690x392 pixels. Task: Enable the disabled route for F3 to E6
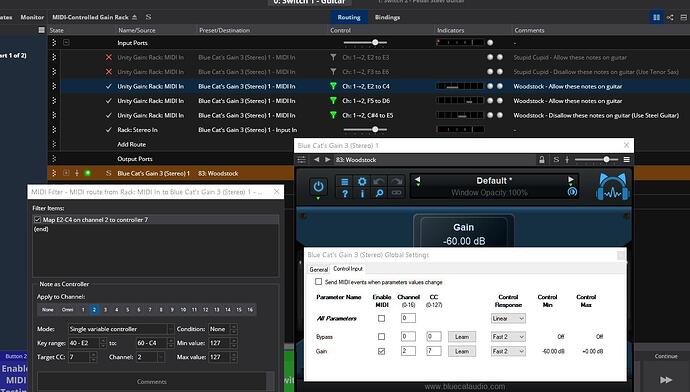109,72
